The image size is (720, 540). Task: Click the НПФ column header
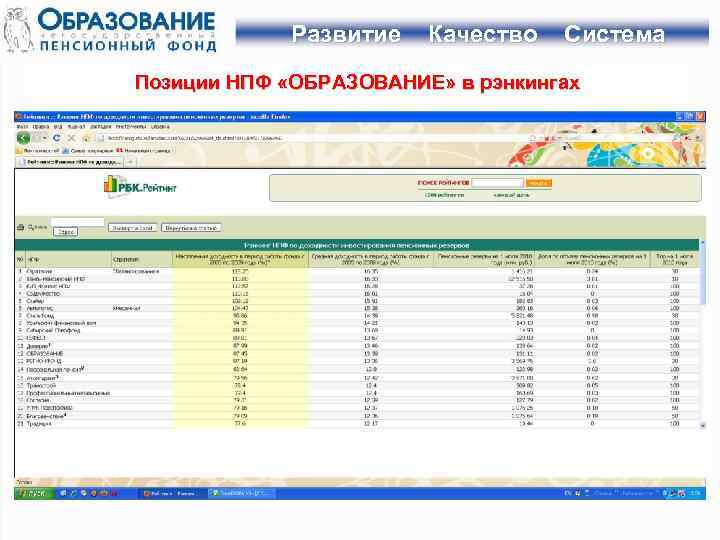coord(68,259)
